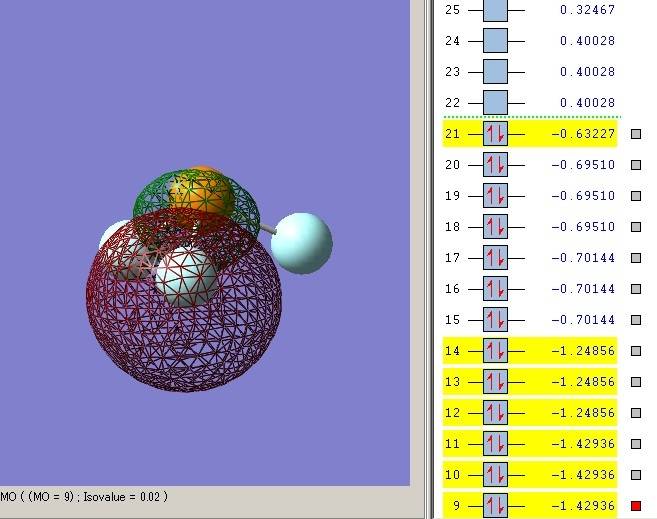Image resolution: width=657 pixels, height=519 pixels.
Task: Click energy -1.42936 of orbital 9
Action: pyautogui.click(x=583, y=506)
